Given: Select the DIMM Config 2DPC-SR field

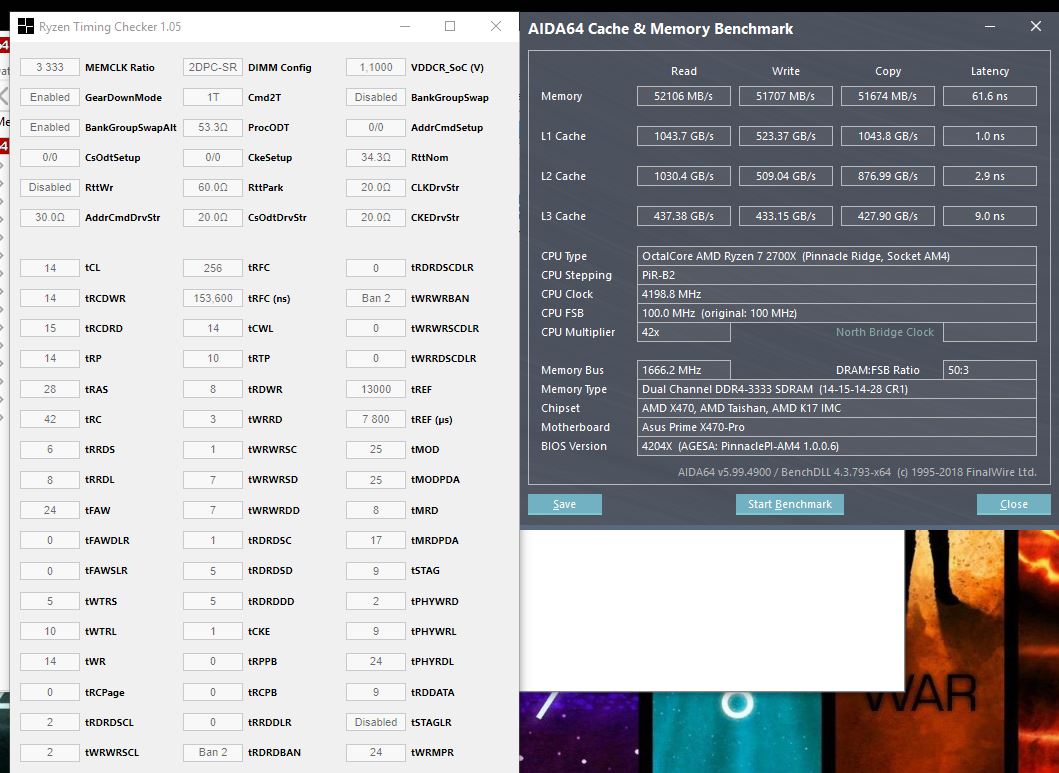Looking at the screenshot, I should coord(213,68).
